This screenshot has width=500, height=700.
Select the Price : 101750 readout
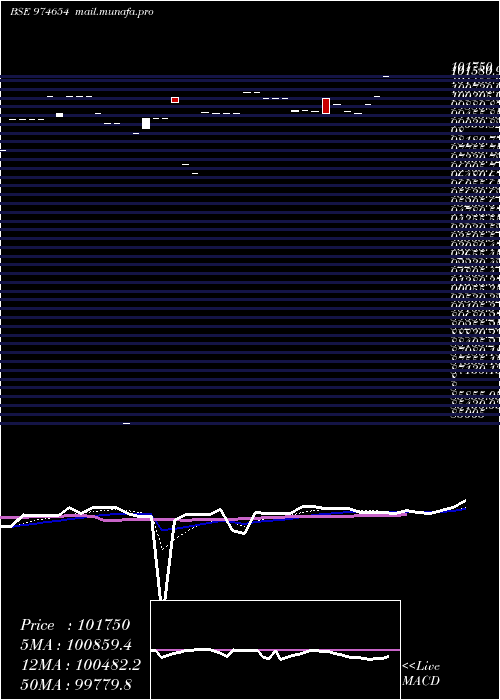[x=75, y=625]
